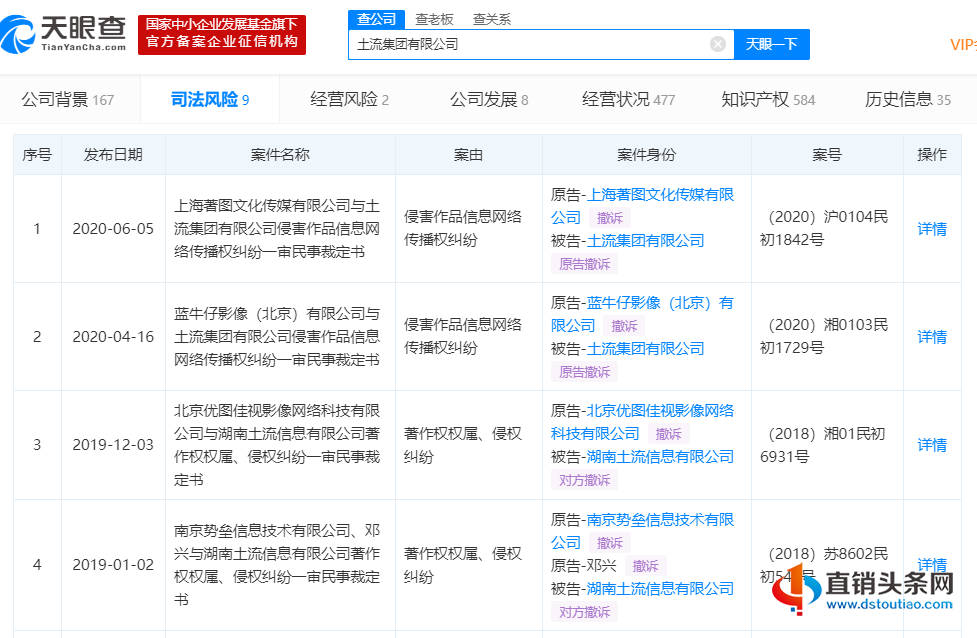Click 著作权权属、侵权纠纷 cause in row 3
The image size is (977, 638).
462,445
